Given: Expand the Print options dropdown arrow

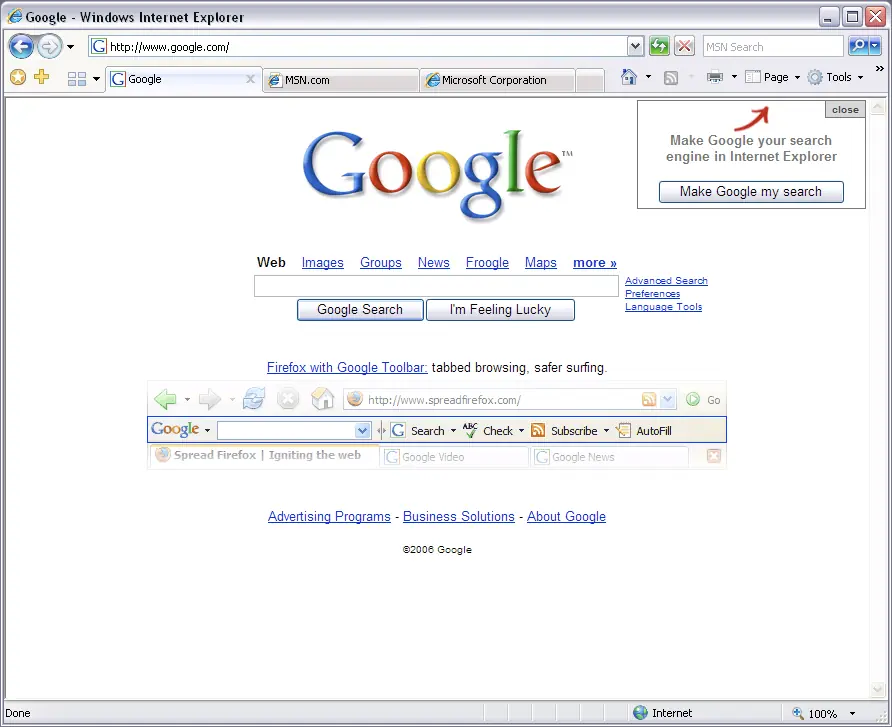Looking at the screenshot, I should point(734,77).
